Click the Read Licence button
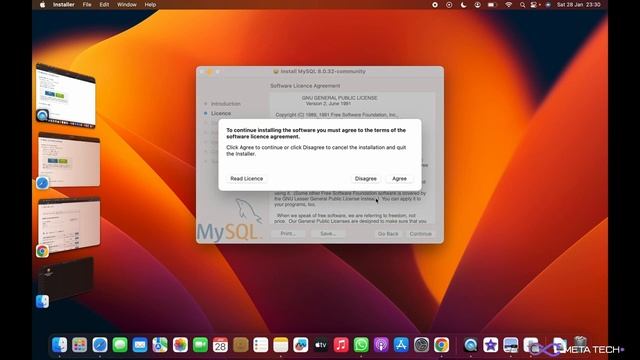The width and height of the screenshot is (640, 360). click(x=247, y=178)
